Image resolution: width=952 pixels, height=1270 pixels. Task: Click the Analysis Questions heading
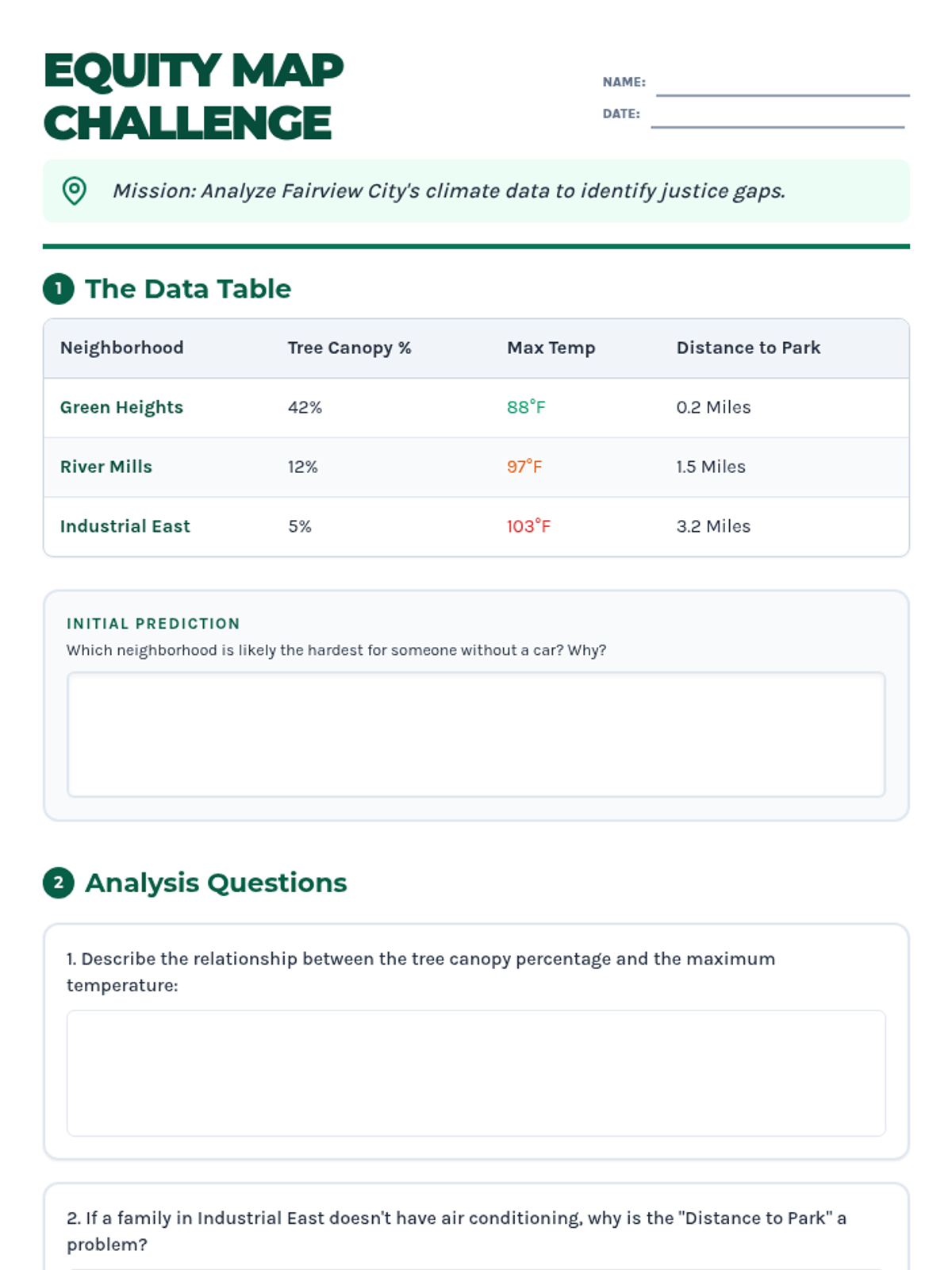point(216,883)
